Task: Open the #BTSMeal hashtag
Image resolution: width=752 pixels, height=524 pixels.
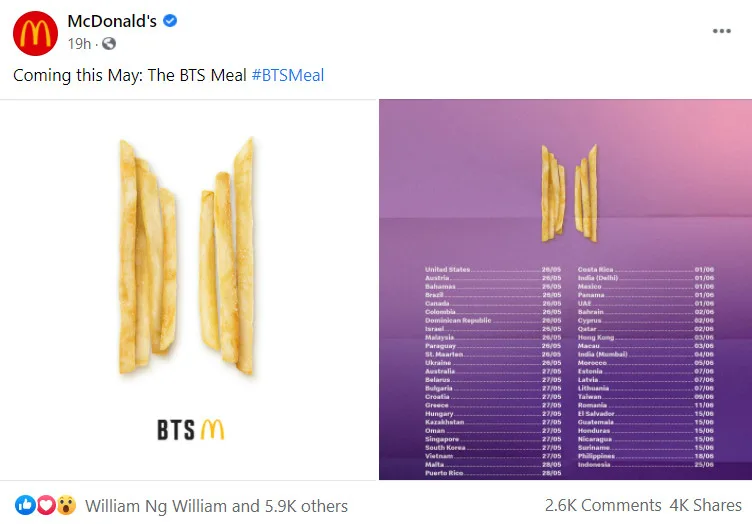Action: tap(288, 75)
